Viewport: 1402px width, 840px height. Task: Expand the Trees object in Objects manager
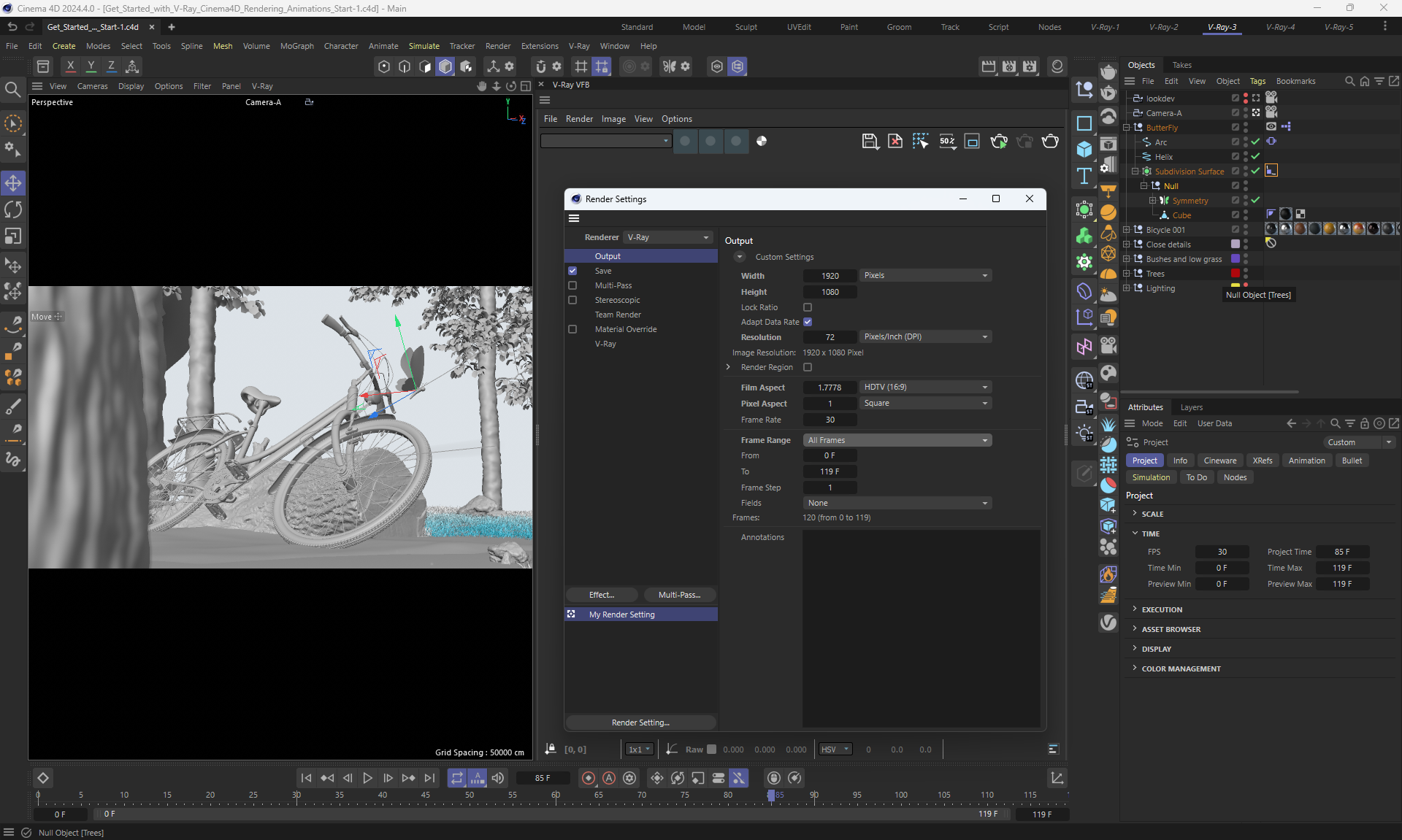pos(1126,274)
